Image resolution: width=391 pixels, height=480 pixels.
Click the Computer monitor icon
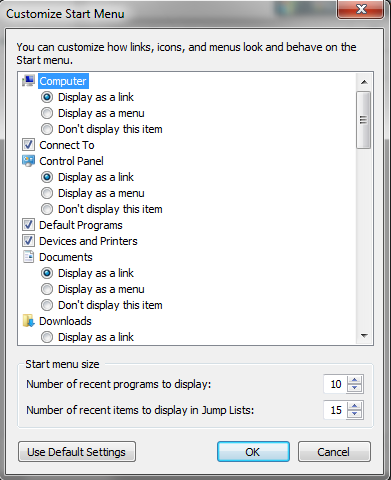click(x=28, y=81)
